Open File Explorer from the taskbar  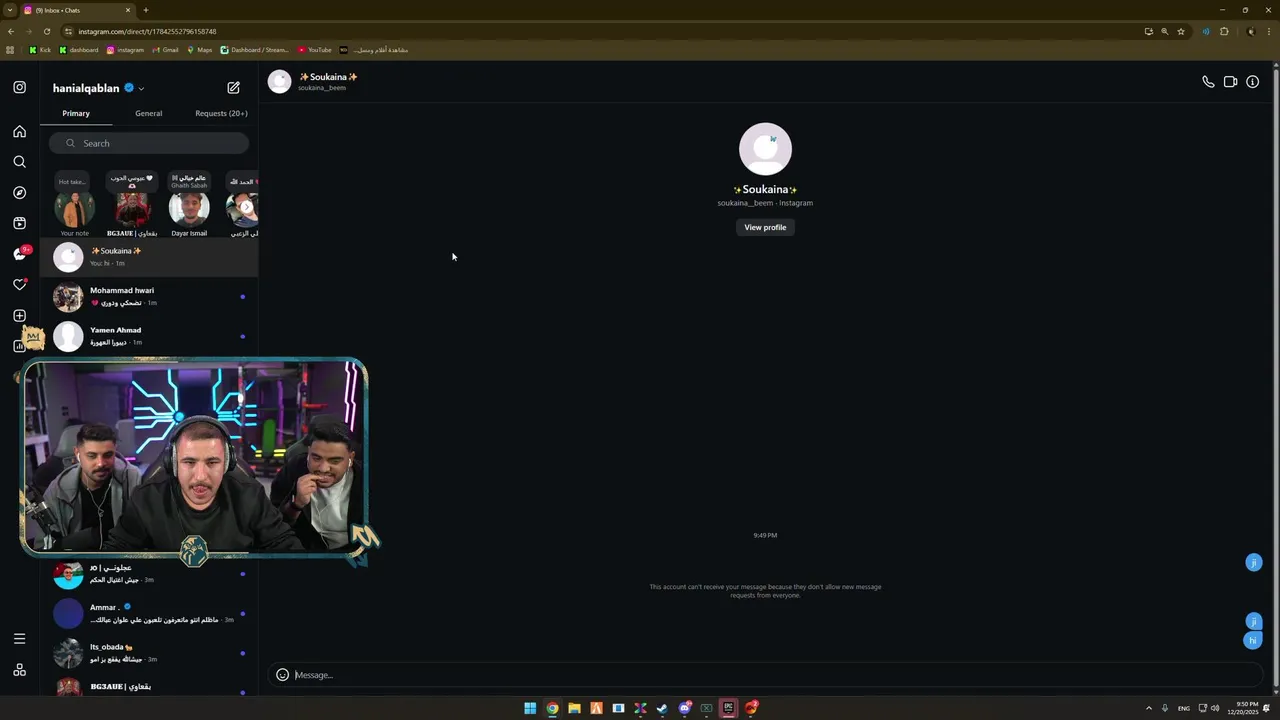coord(574,708)
